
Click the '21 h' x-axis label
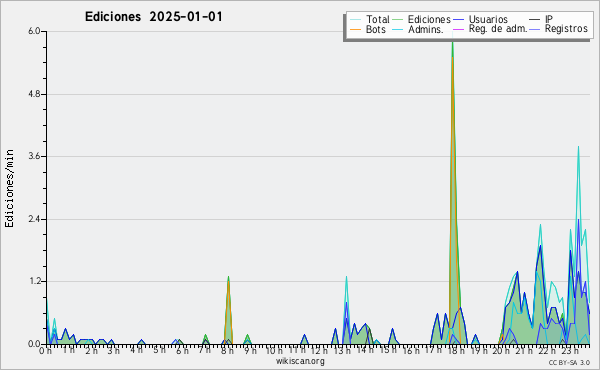(x=524, y=350)
